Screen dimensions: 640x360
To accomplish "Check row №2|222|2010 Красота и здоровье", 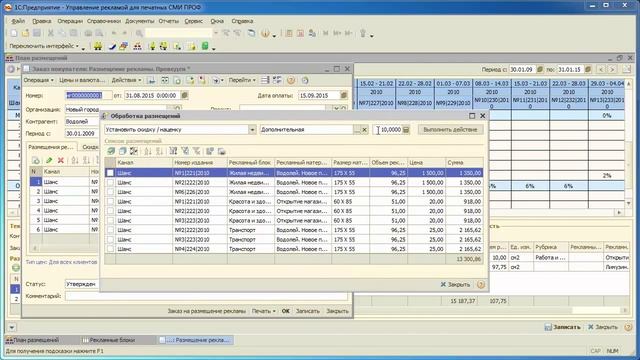I will click(x=110, y=211).
